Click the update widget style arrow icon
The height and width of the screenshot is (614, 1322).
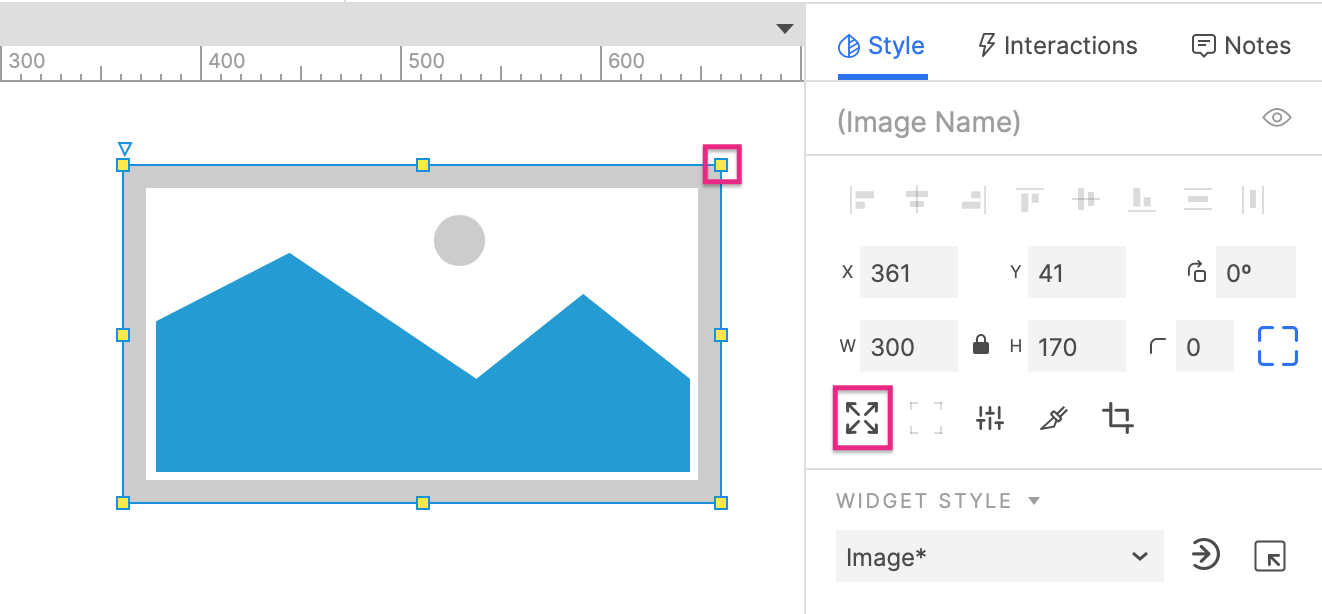(1208, 555)
